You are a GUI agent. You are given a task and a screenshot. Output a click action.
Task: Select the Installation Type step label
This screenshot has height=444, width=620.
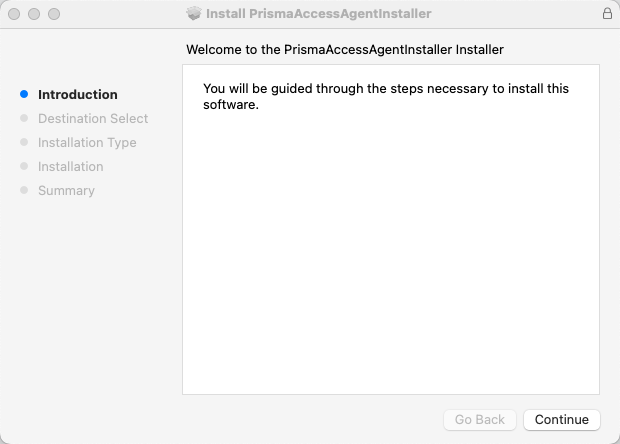87,143
